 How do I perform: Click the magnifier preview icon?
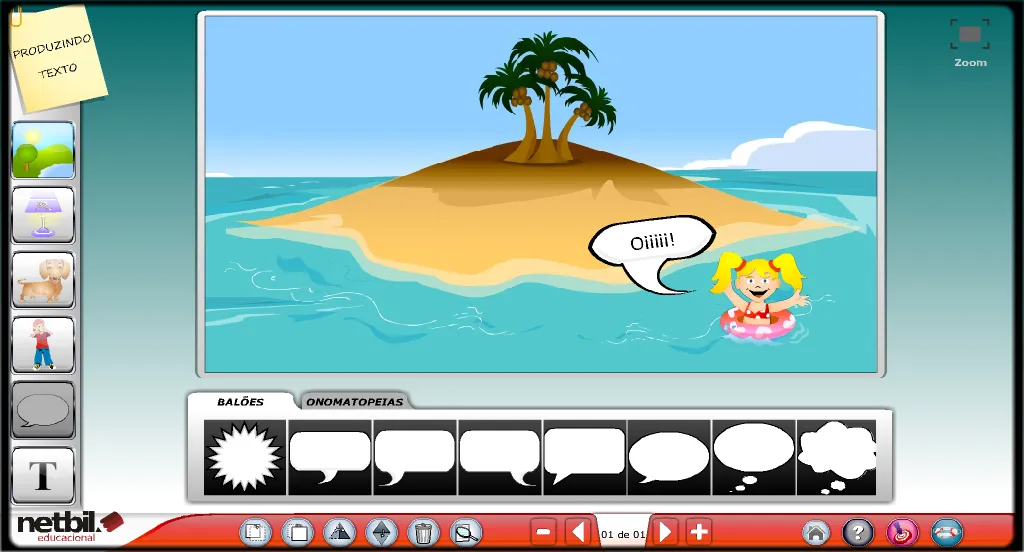click(x=466, y=532)
